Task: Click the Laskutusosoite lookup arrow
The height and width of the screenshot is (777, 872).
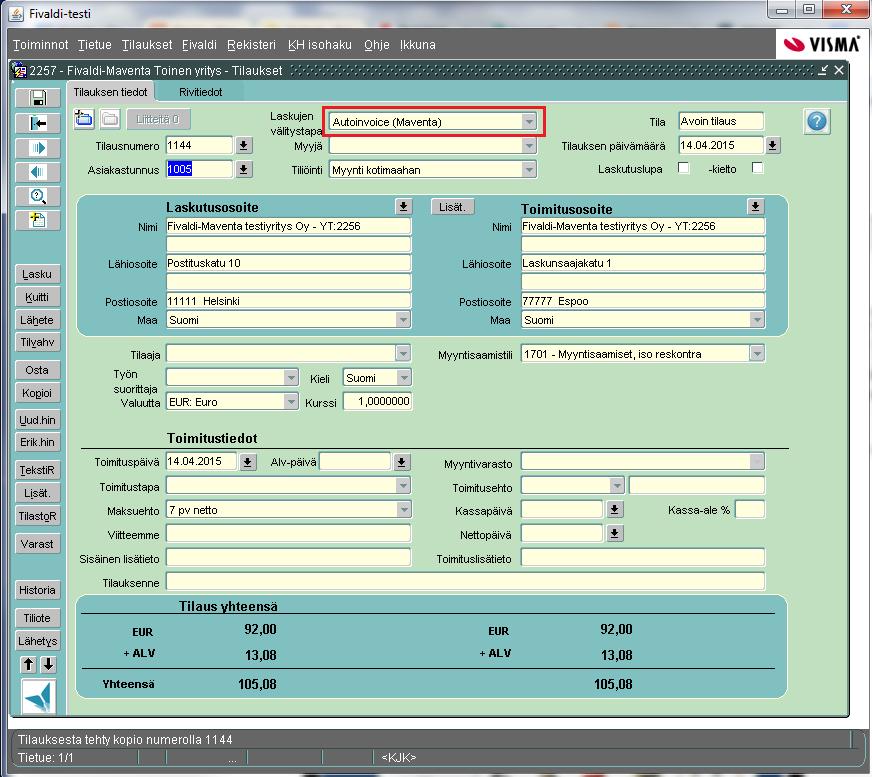Action: click(403, 206)
